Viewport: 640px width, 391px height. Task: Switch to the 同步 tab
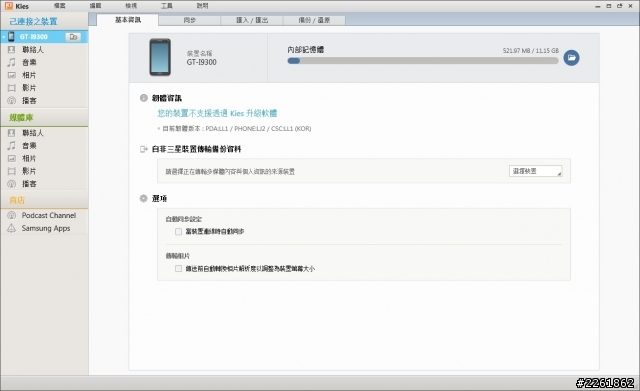tap(189, 20)
